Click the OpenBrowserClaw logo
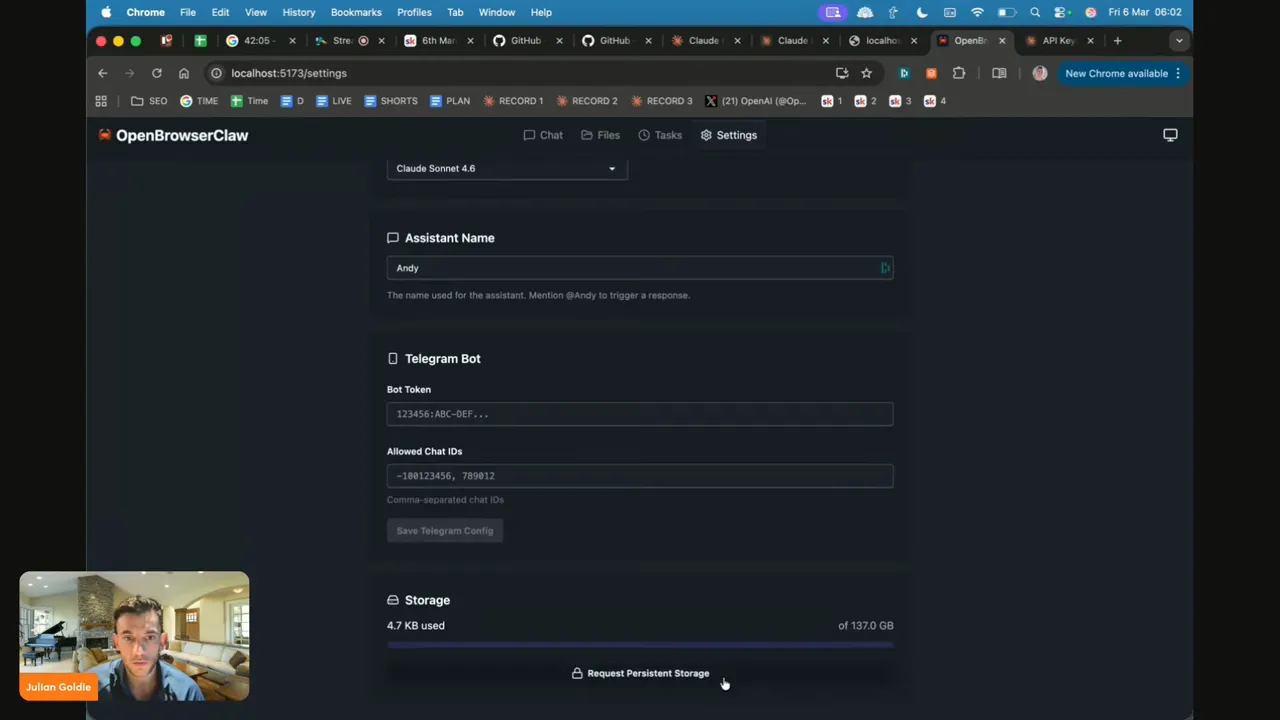 tap(173, 135)
